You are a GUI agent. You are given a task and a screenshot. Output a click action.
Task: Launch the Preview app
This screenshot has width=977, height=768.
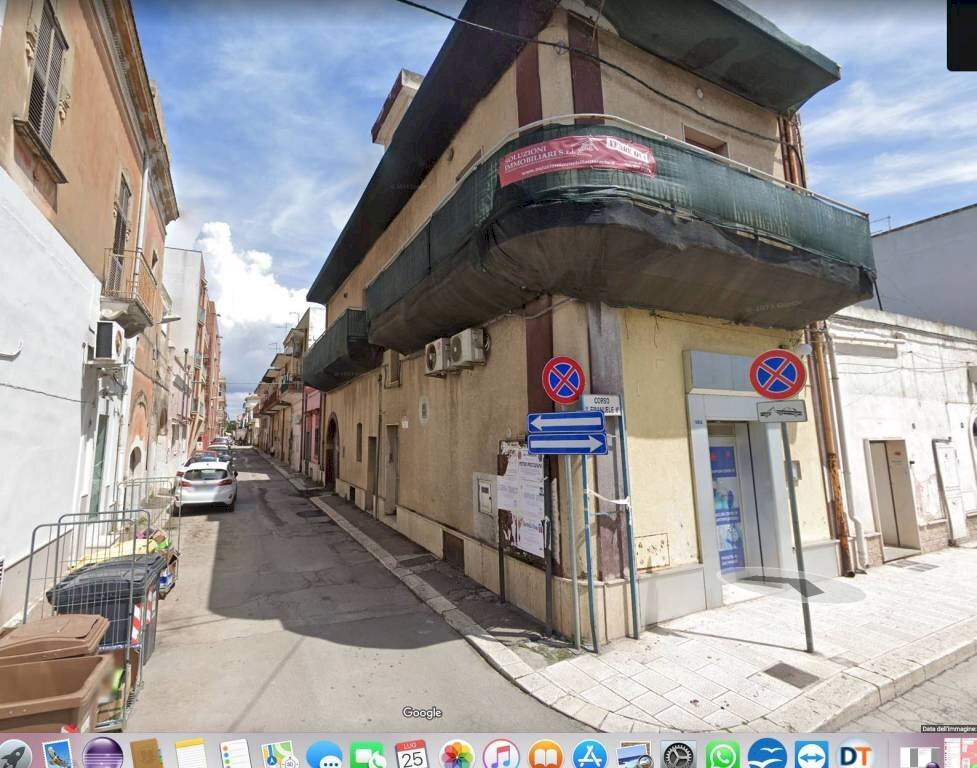click(x=634, y=753)
